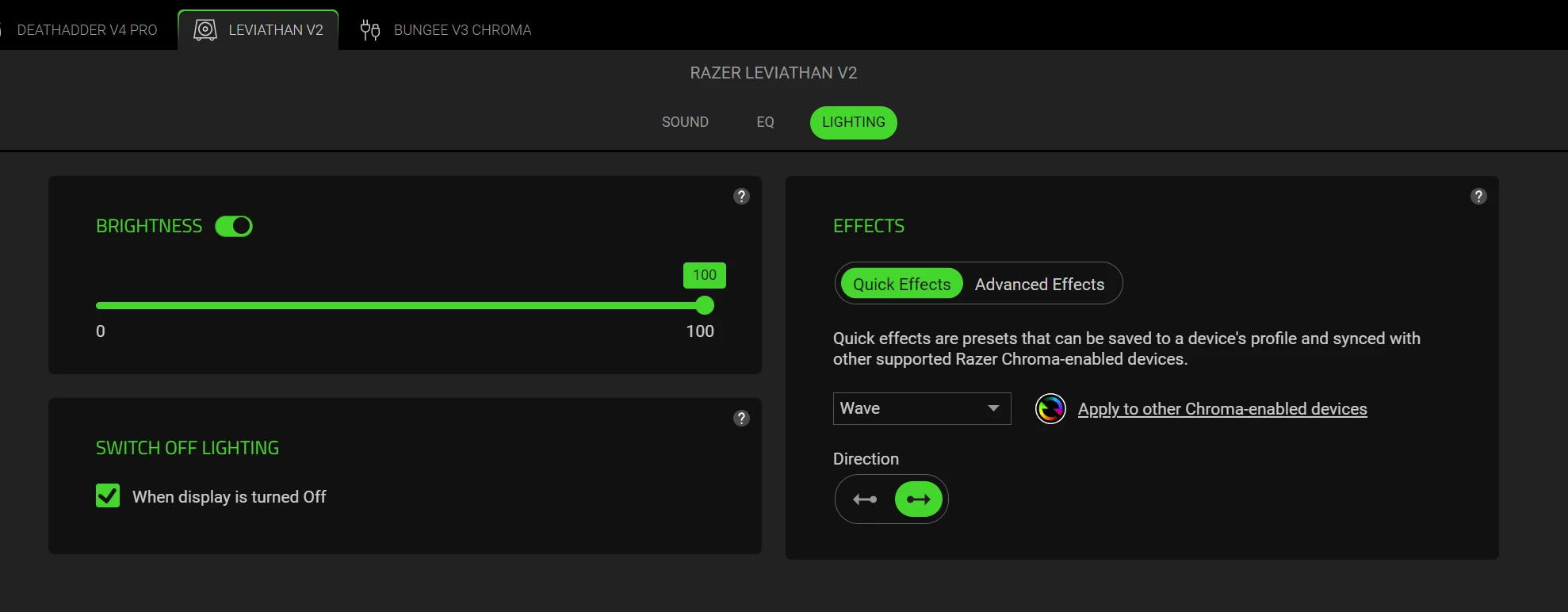This screenshot has width=1568, height=612.
Task: Select the Leviathan V2 device tab
Action: (x=258, y=30)
